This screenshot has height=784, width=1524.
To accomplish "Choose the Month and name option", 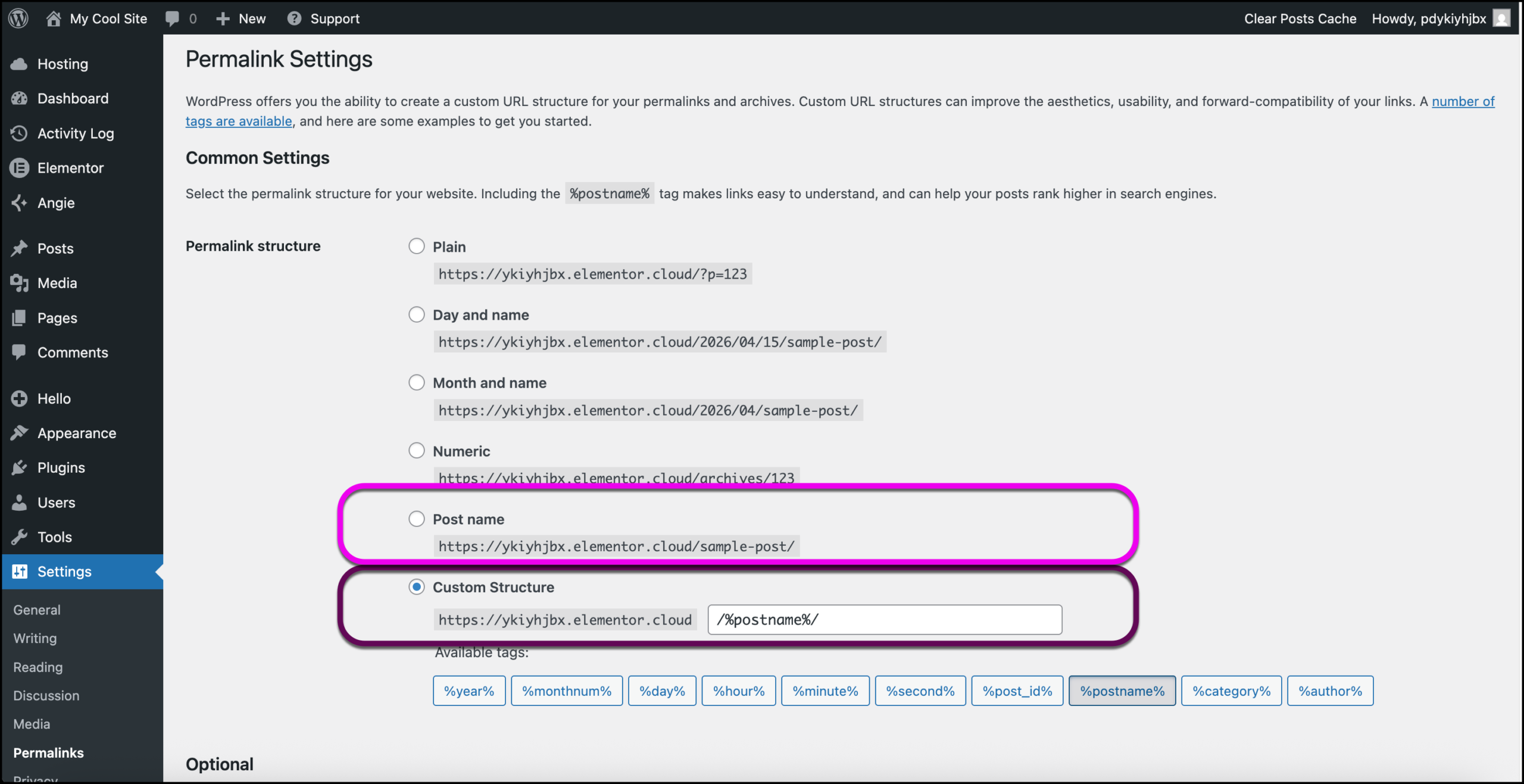I will tap(417, 383).
